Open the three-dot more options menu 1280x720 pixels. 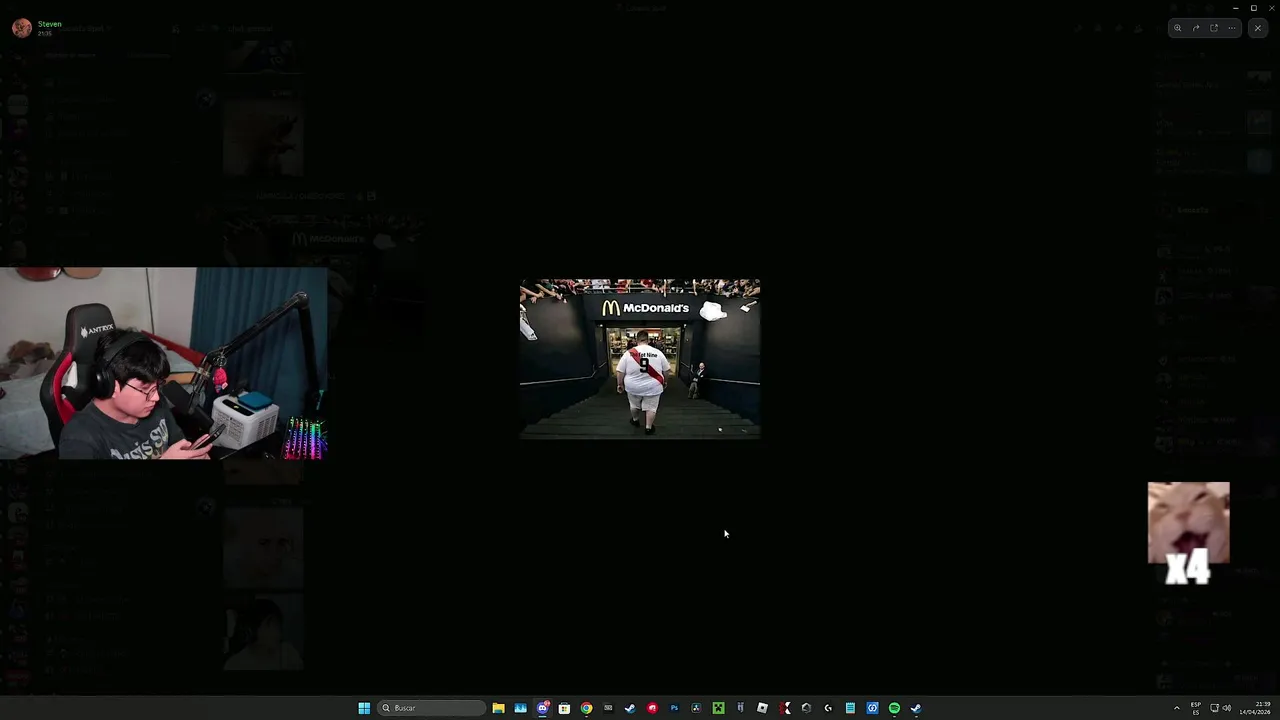(1232, 28)
